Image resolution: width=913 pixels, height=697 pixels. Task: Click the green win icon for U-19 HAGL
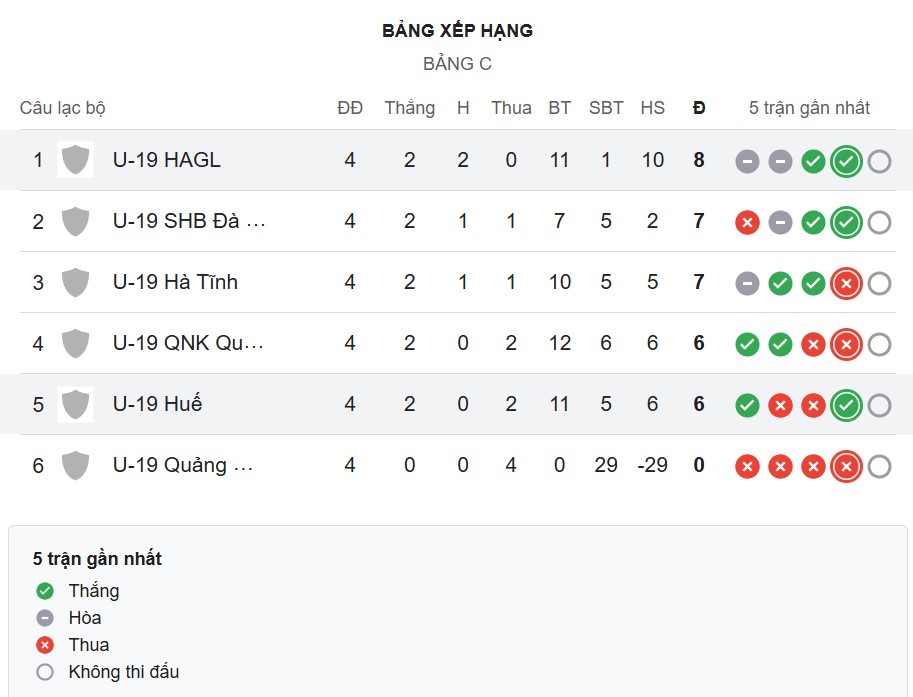812,160
